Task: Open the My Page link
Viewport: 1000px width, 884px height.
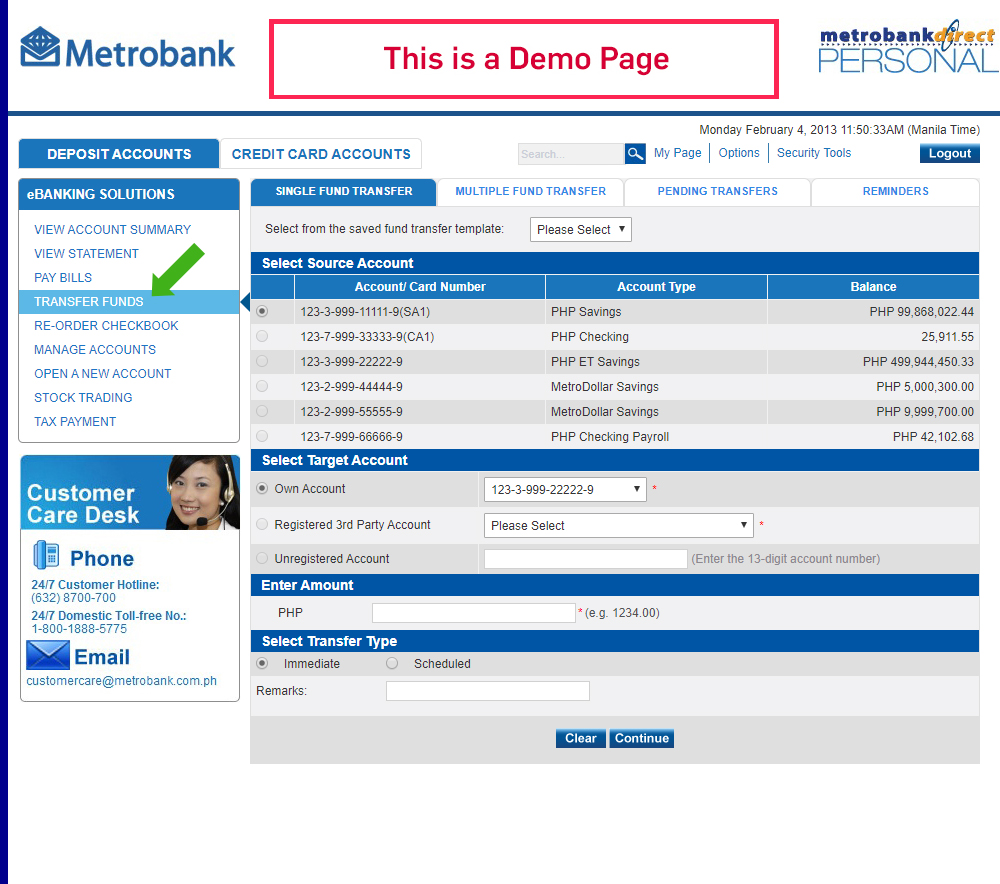Action: [x=677, y=153]
